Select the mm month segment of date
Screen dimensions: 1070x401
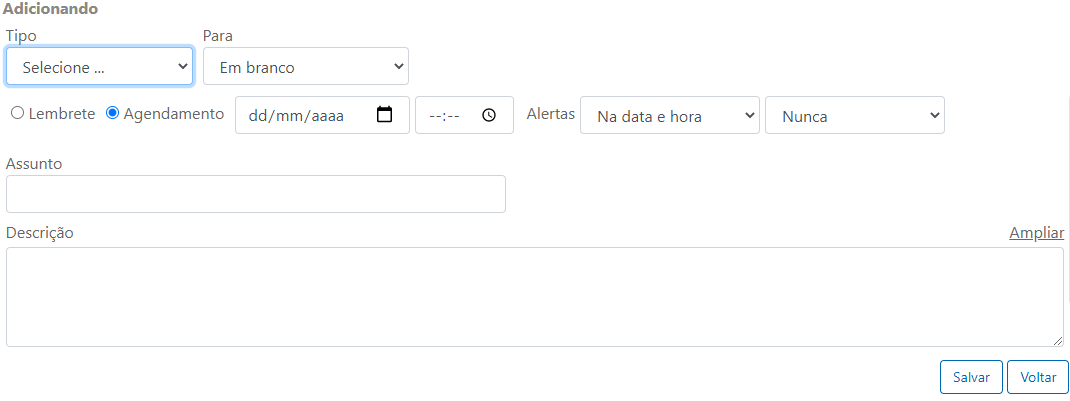[289, 116]
